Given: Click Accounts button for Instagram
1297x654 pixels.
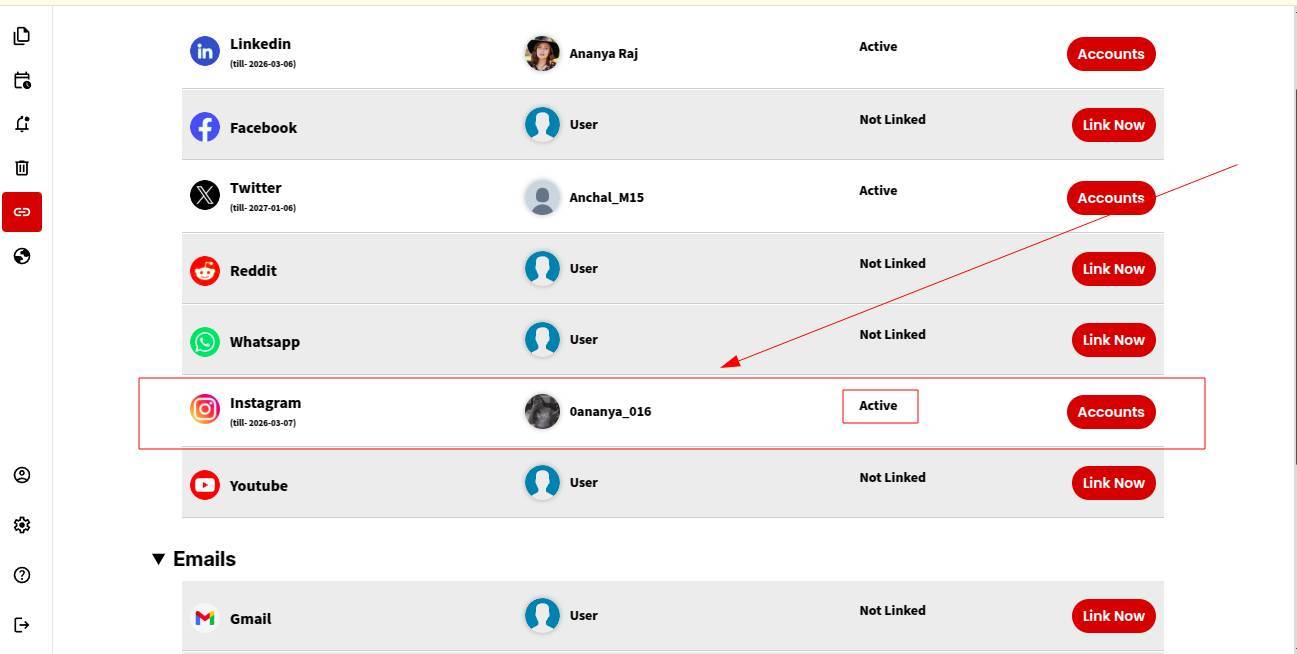Looking at the screenshot, I should coord(1110,412).
